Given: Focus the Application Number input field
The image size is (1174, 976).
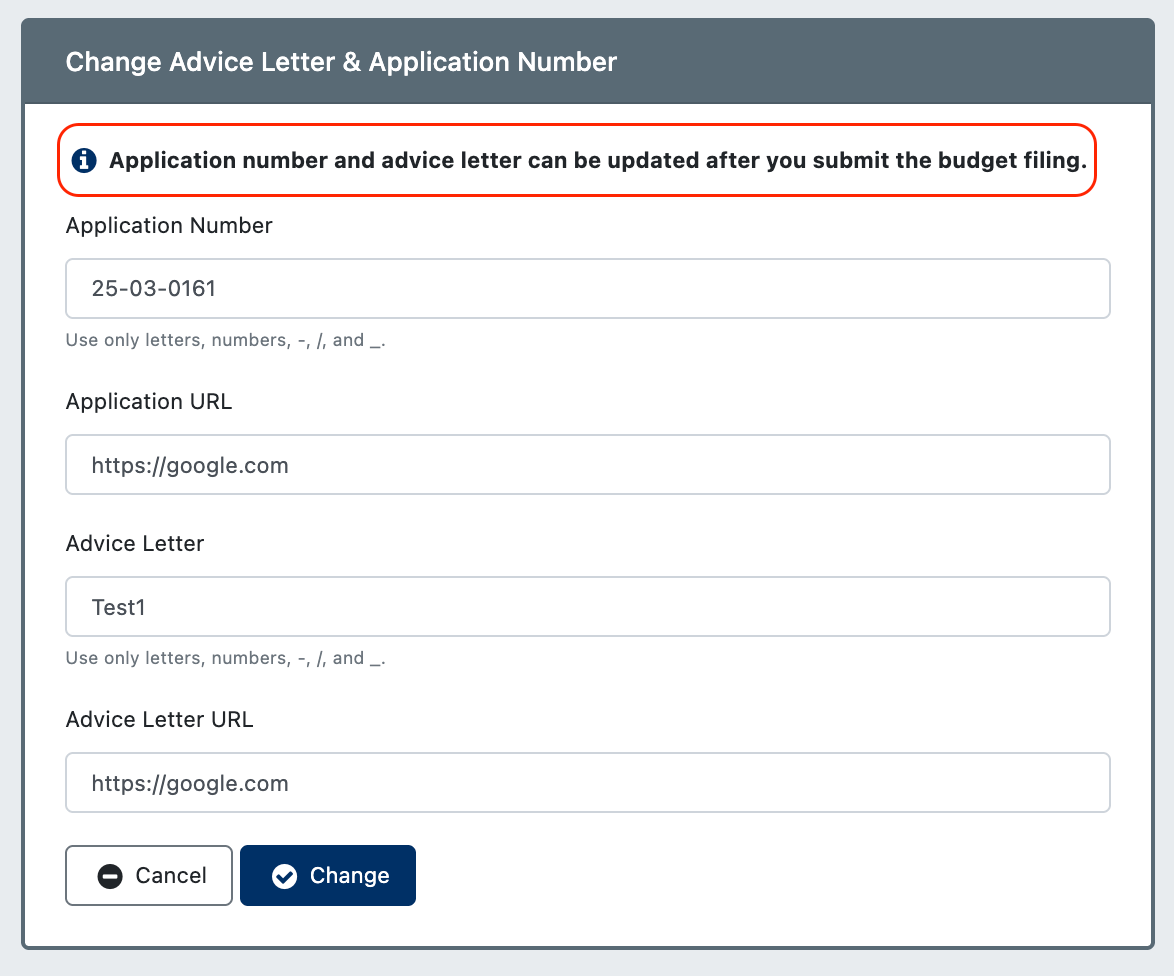Looking at the screenshot, I should click(588, 289).
